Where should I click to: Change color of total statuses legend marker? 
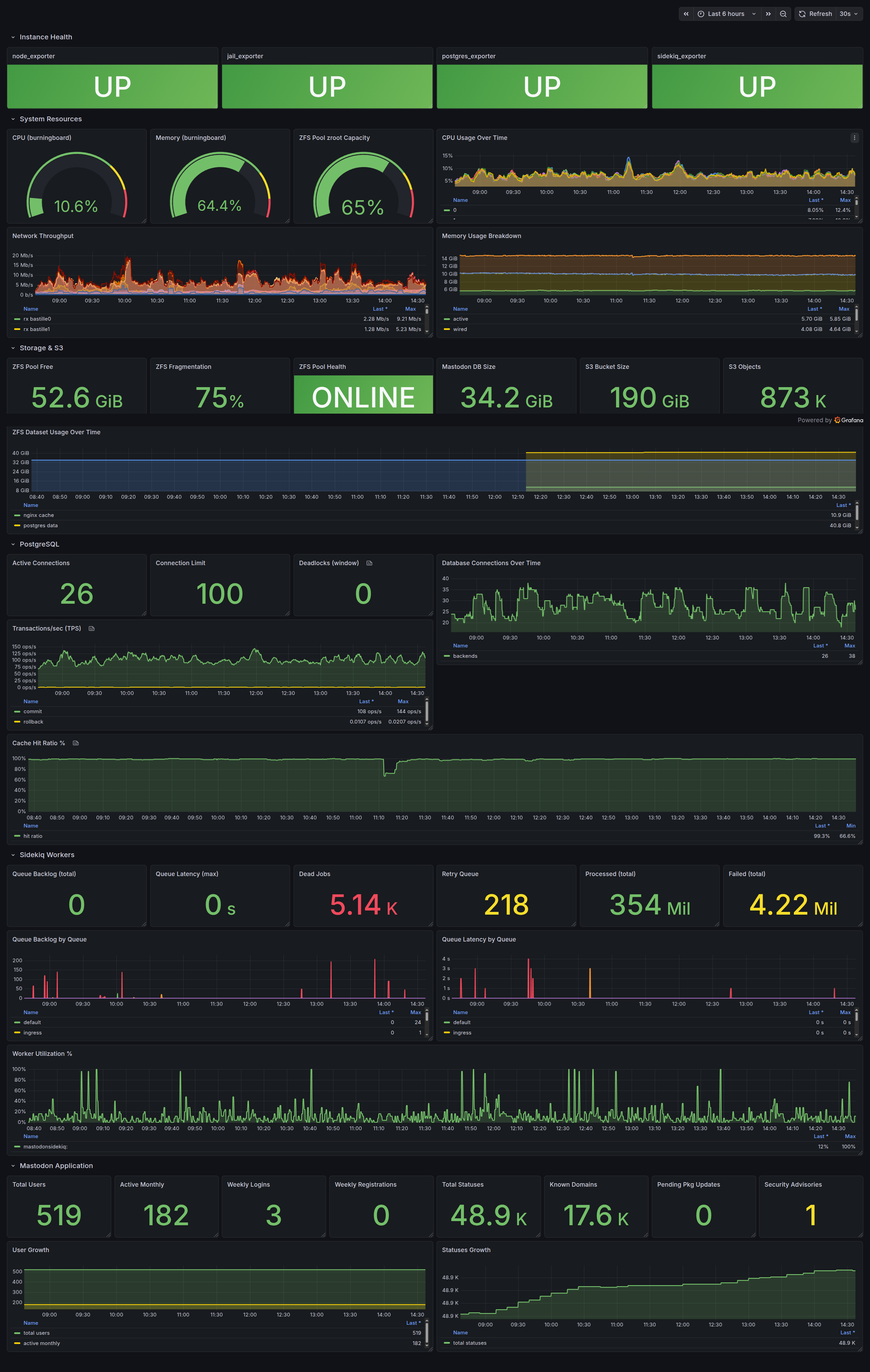click(447, 1344)
